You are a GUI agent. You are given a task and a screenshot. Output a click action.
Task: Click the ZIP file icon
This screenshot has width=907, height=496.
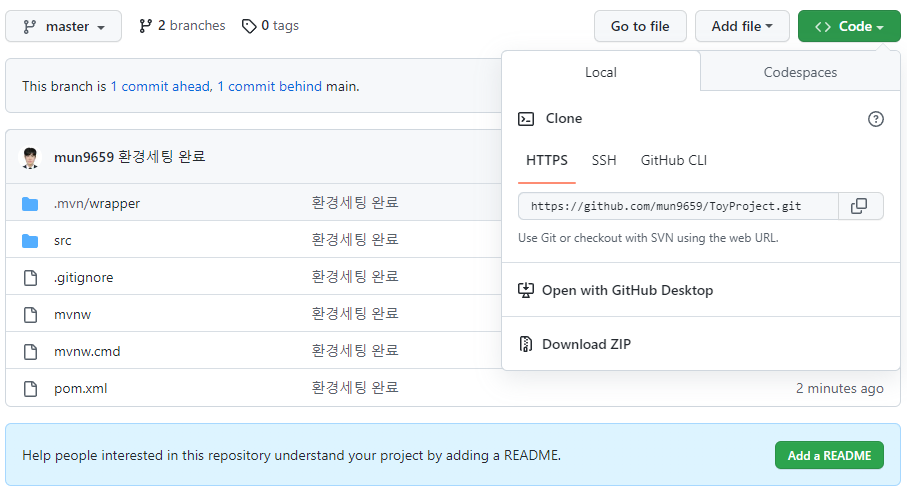[x=526, y=344]
